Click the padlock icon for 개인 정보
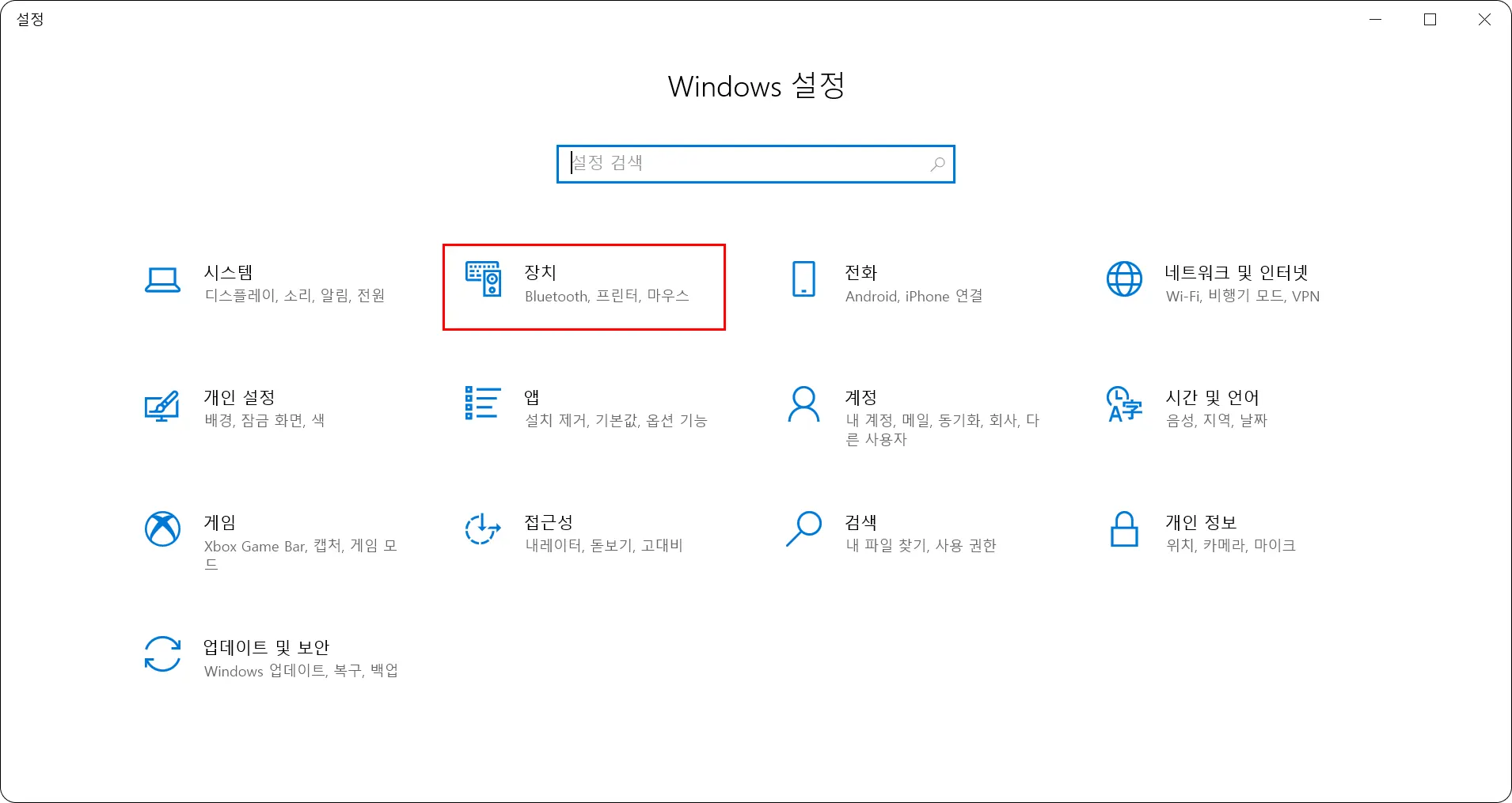1512x803 pixels. tap(1124, 529)
